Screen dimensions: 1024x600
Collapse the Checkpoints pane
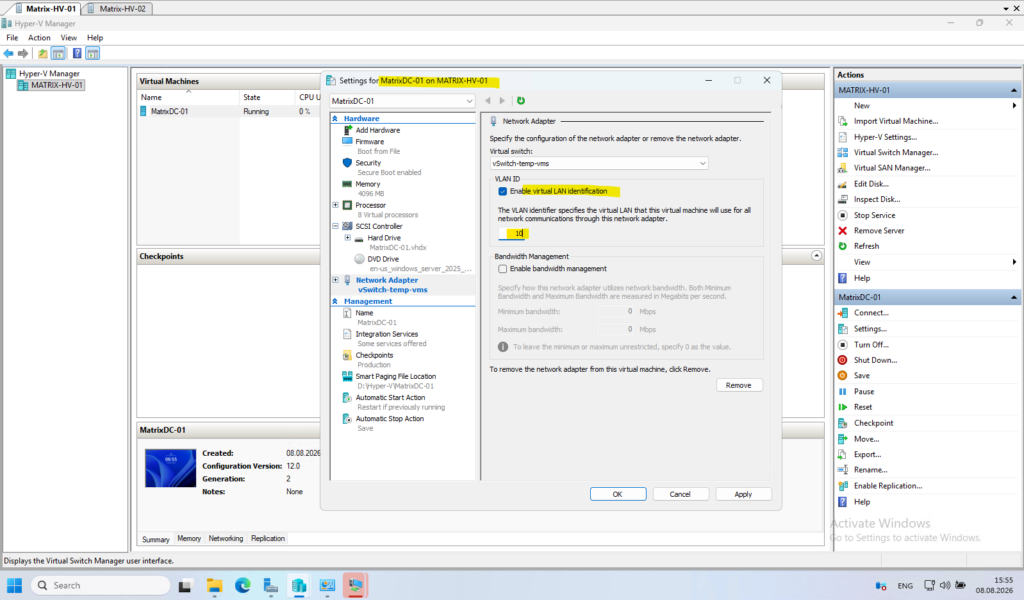click(816, 256)
